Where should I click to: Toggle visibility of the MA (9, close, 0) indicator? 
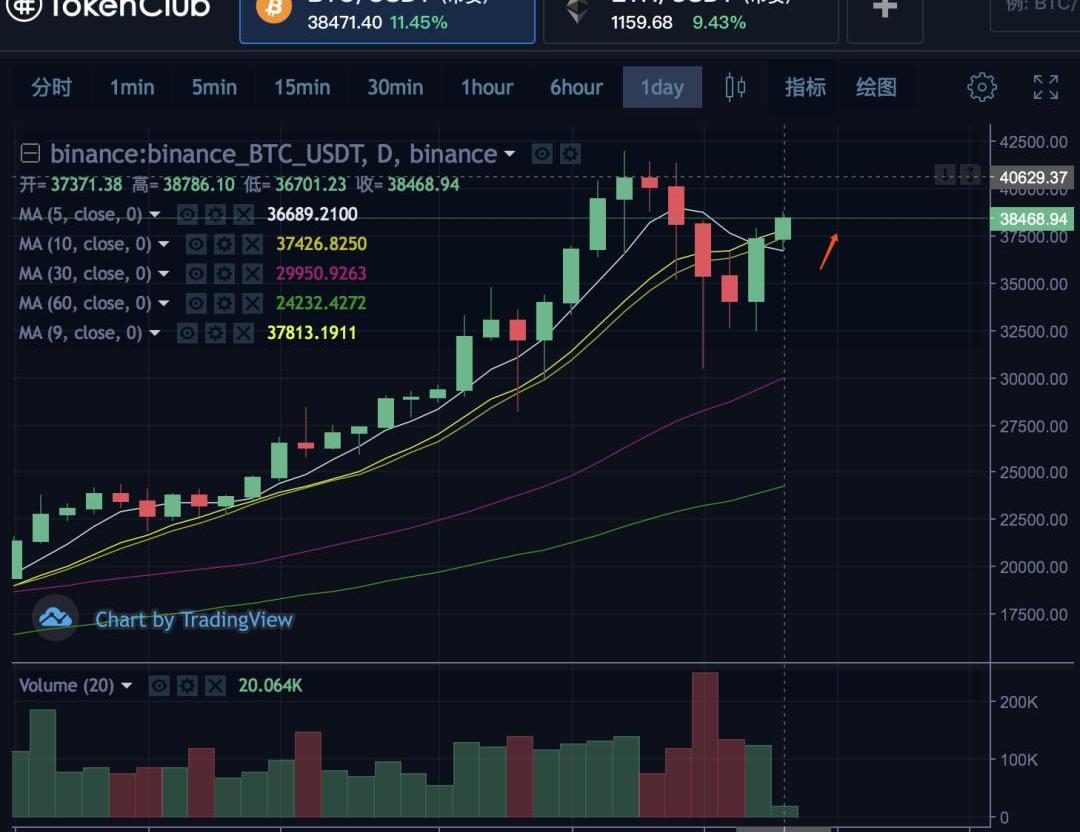point(187,333)
